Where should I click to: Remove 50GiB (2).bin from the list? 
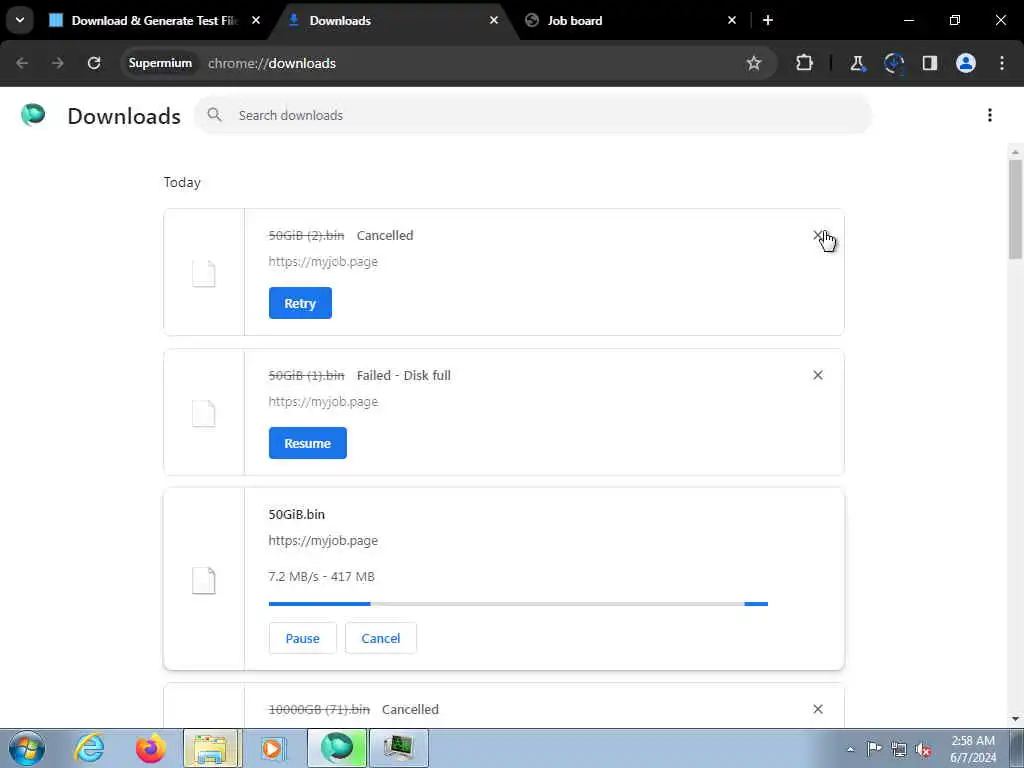tap(818, 235)
